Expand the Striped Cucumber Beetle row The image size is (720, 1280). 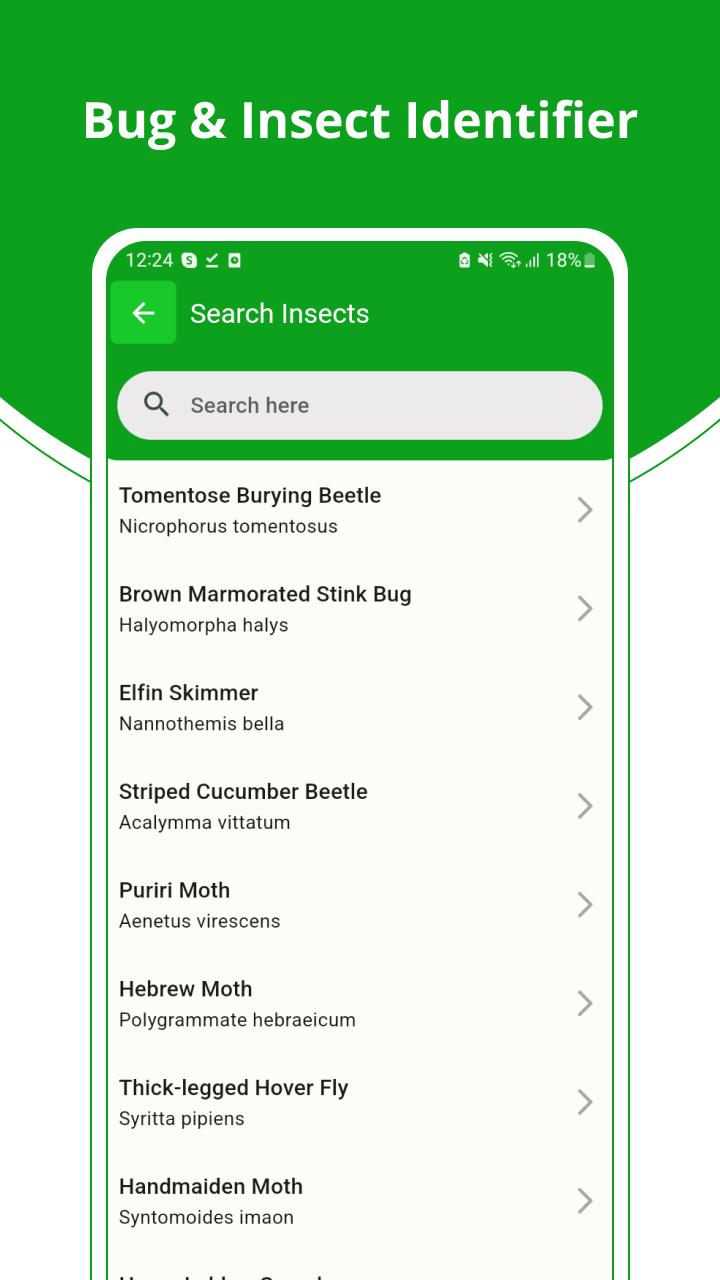point(585,806)
